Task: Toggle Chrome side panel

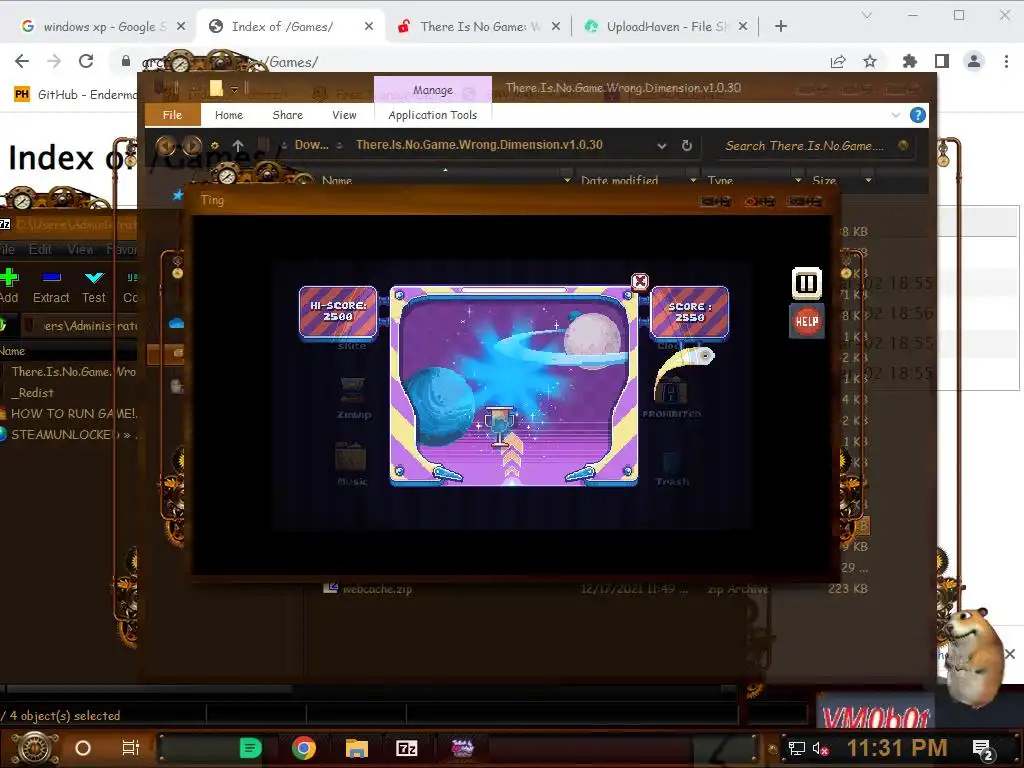Action: [942, 61]
